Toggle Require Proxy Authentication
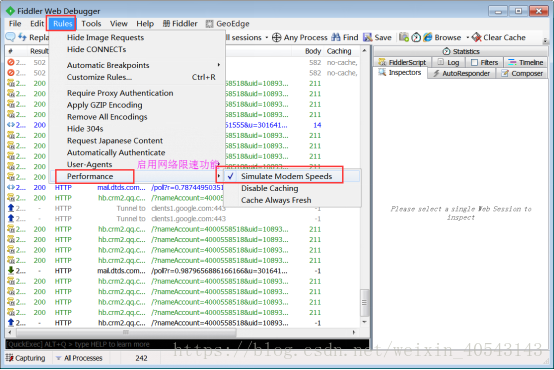 click(120, 93)
